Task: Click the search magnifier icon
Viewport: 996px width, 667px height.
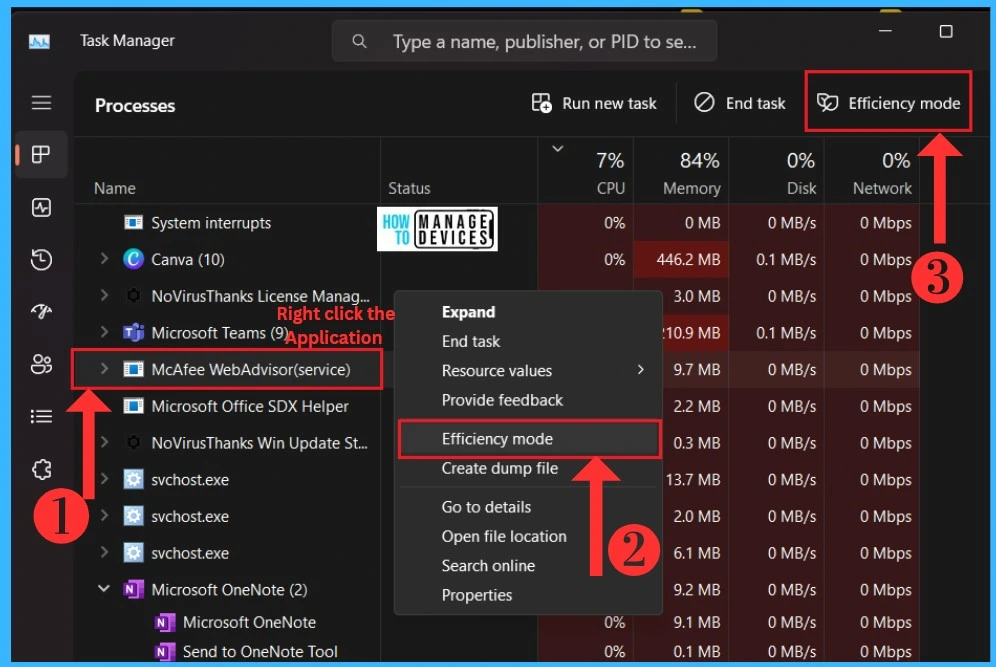Action: point(359,41)
